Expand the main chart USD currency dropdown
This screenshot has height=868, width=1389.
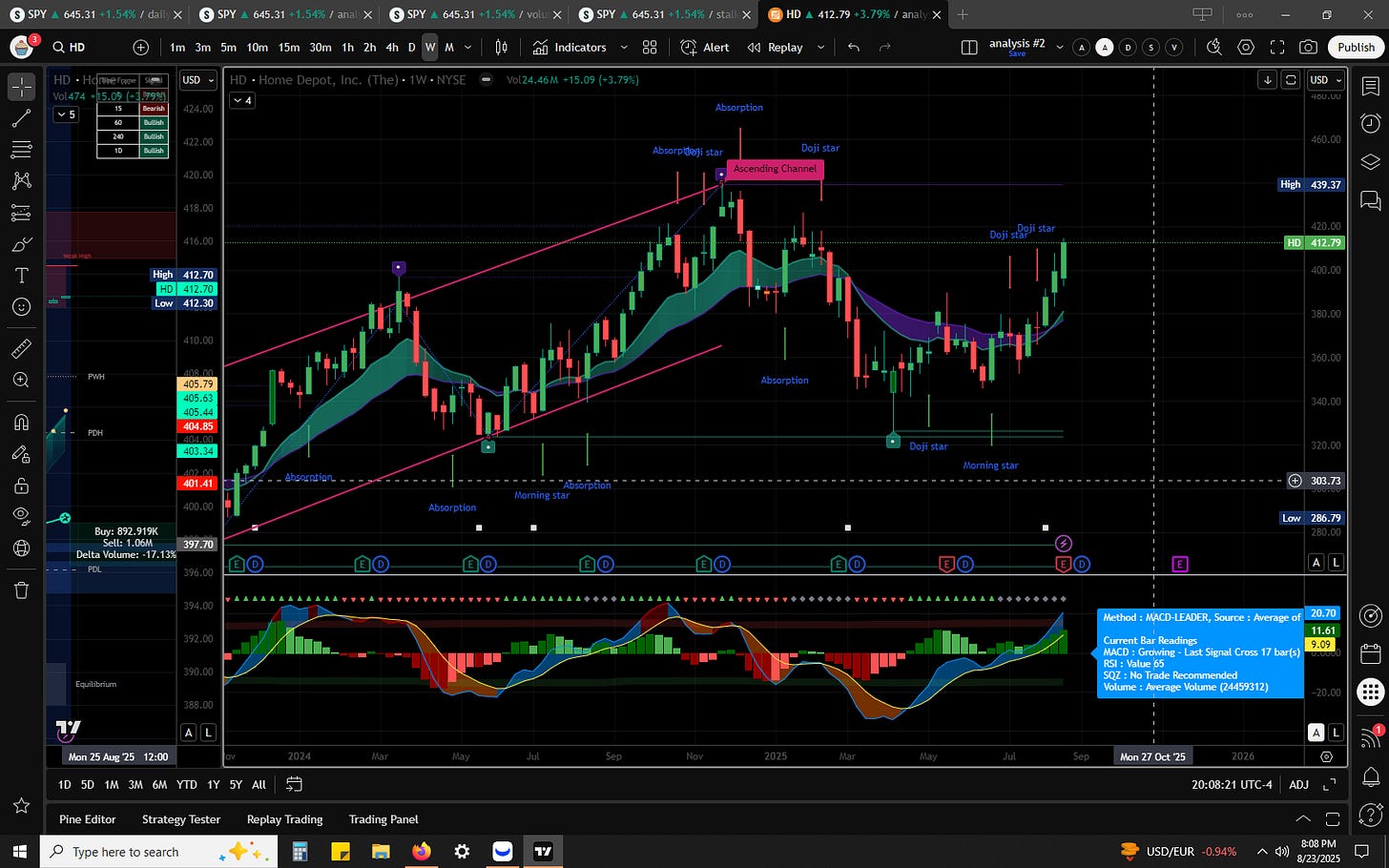(1325, 80)
